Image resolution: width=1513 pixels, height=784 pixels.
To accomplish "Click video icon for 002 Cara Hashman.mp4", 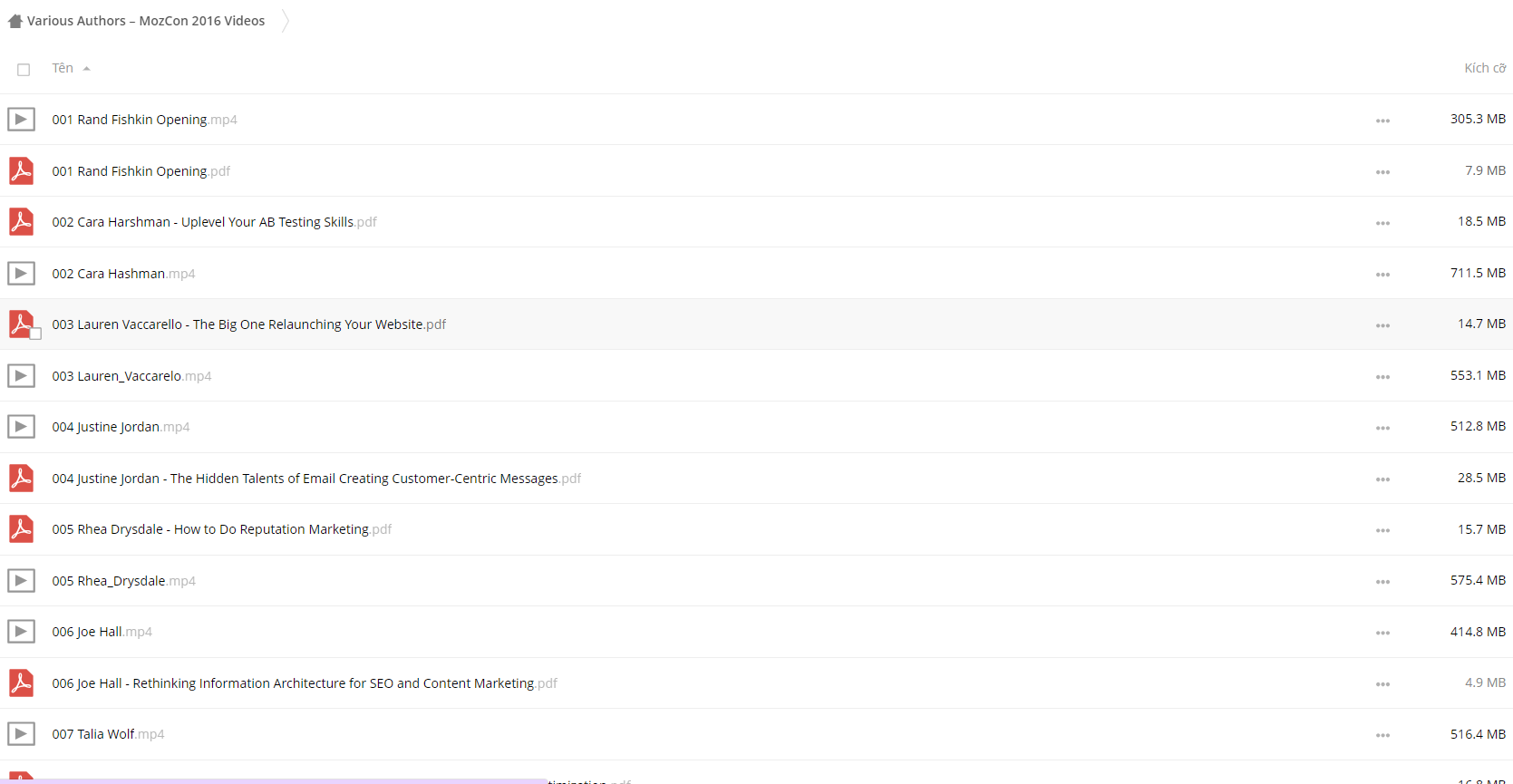I will click(x=22, y=273).
